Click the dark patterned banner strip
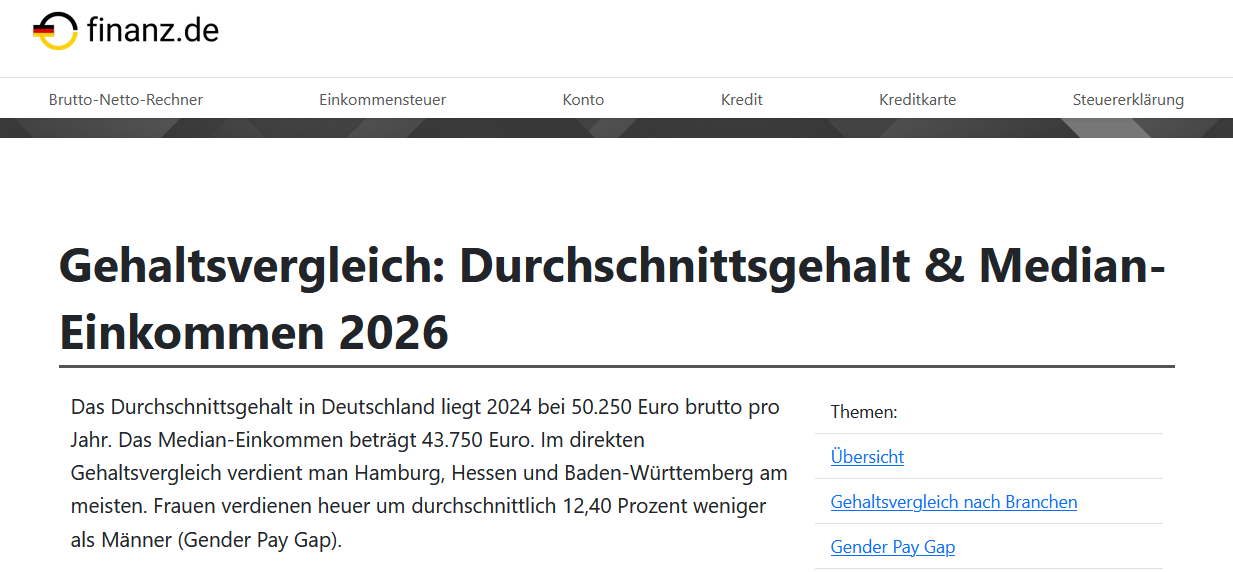1233x572 pixels. [x=616, y=128]
